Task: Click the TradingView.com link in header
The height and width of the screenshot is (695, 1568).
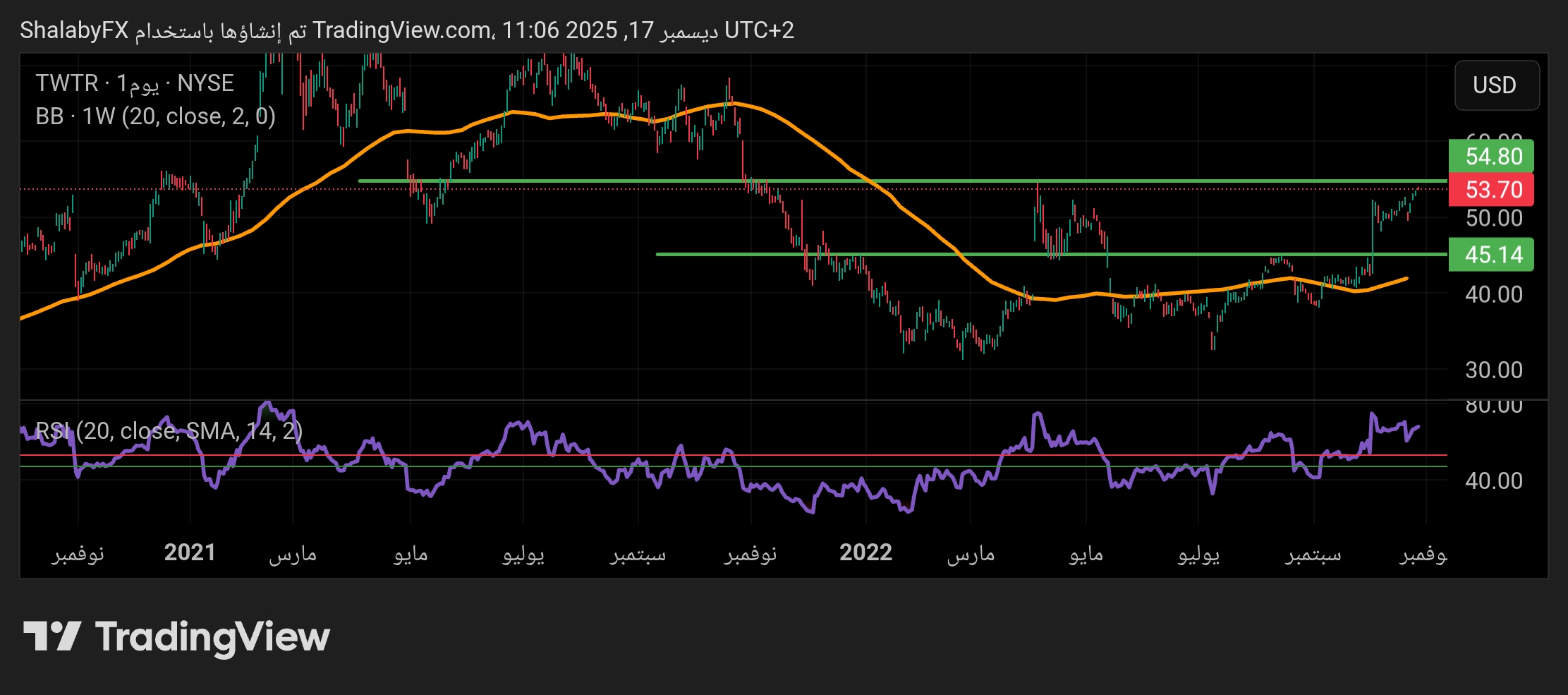Action: (402, 30)
